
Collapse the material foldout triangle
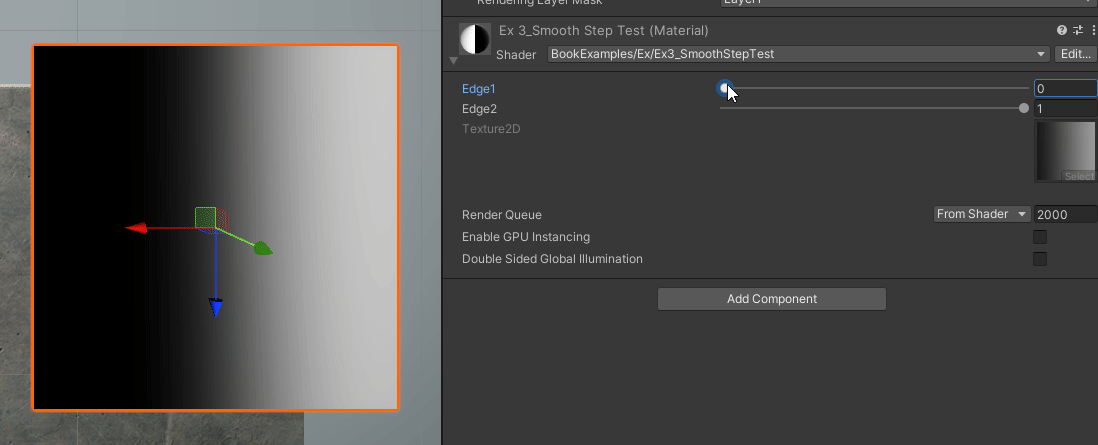coord(453,61)
